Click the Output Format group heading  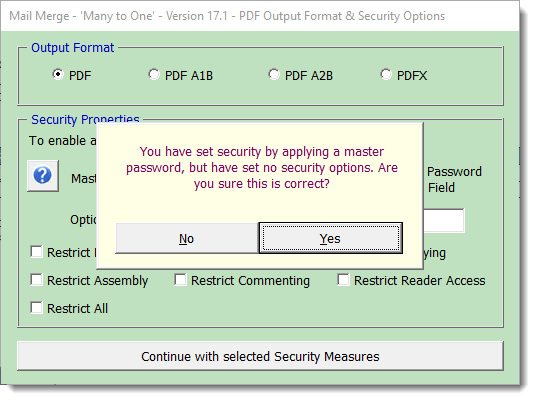[x=73, y=48]
